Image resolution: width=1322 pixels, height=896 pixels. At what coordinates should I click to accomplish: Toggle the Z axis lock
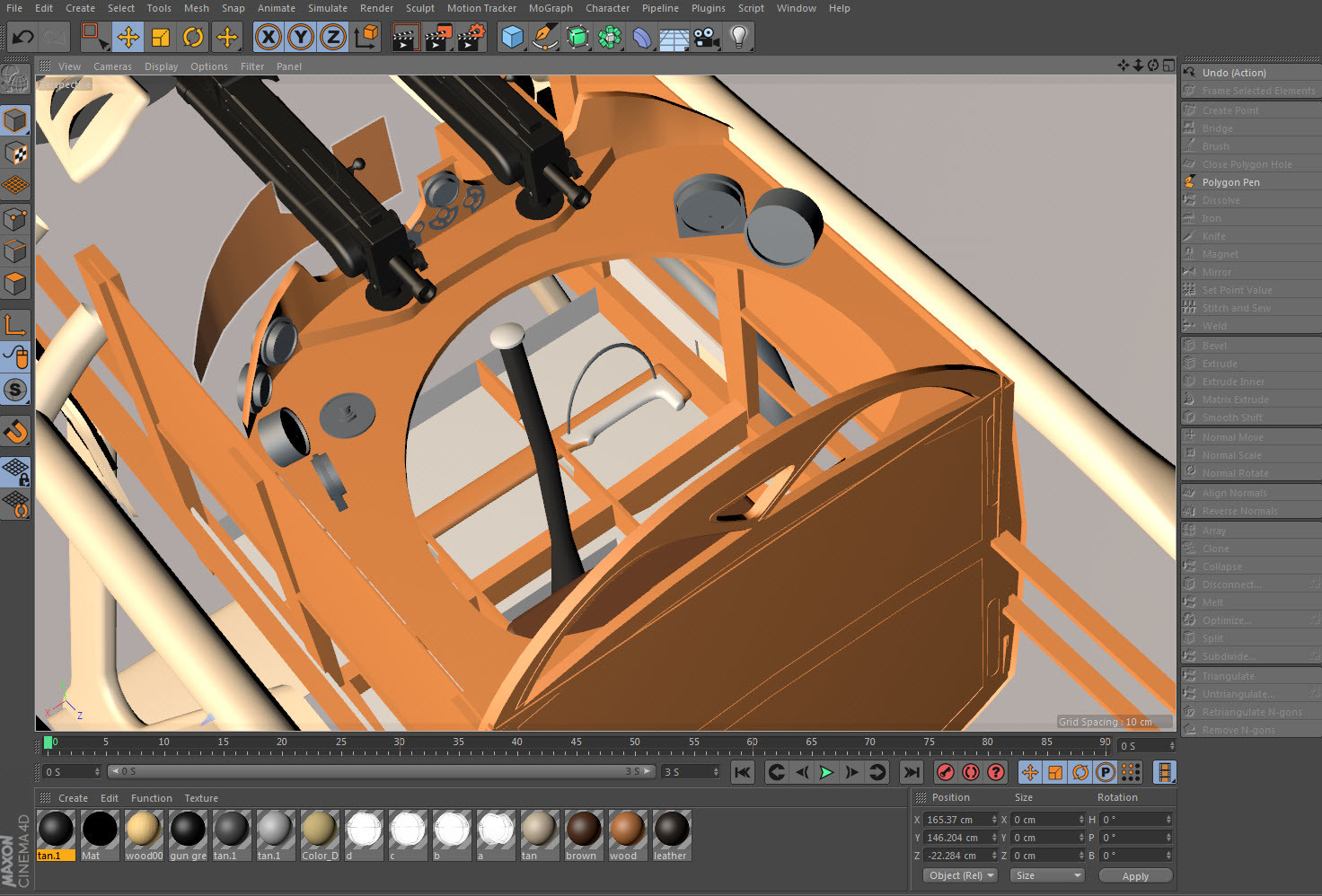coord(333,37)
